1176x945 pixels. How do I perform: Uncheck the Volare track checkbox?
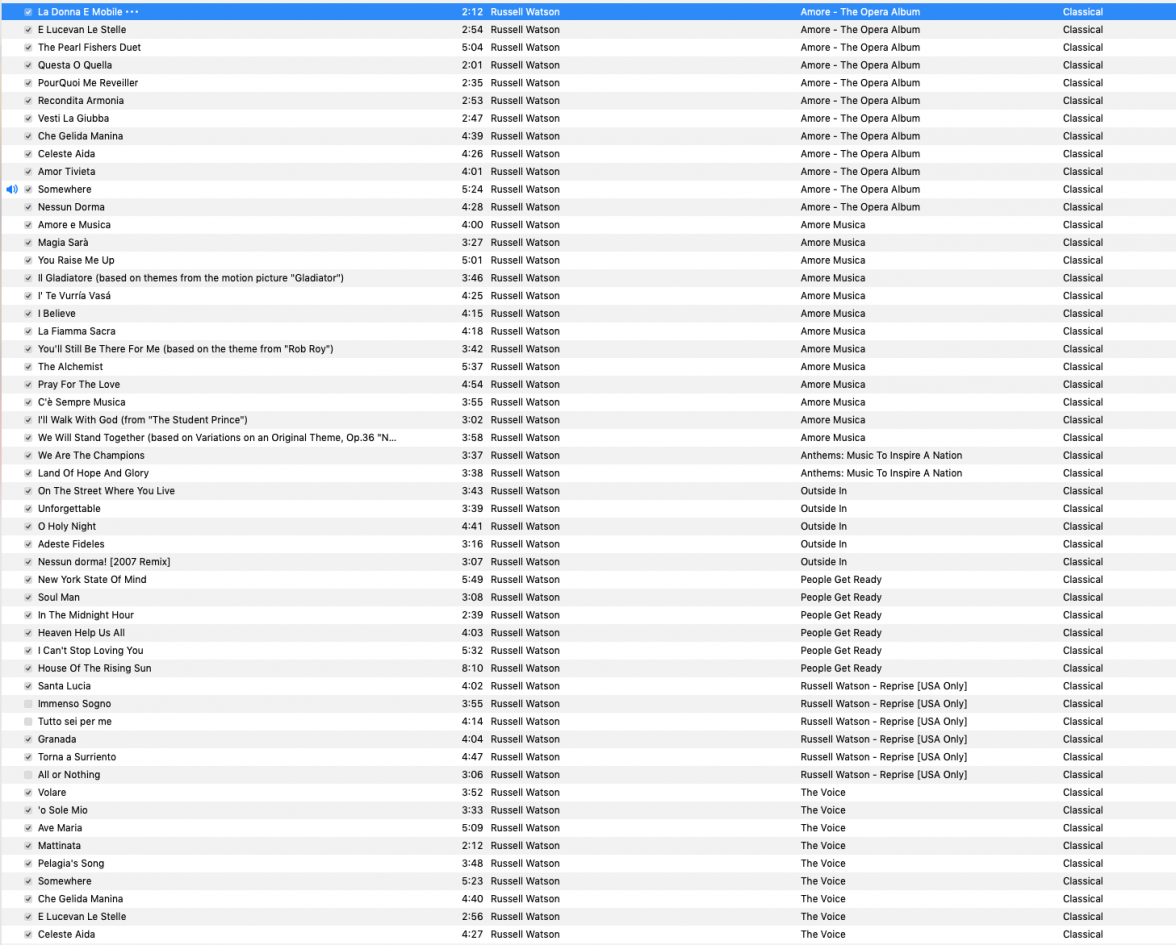[x=28, y=792]
